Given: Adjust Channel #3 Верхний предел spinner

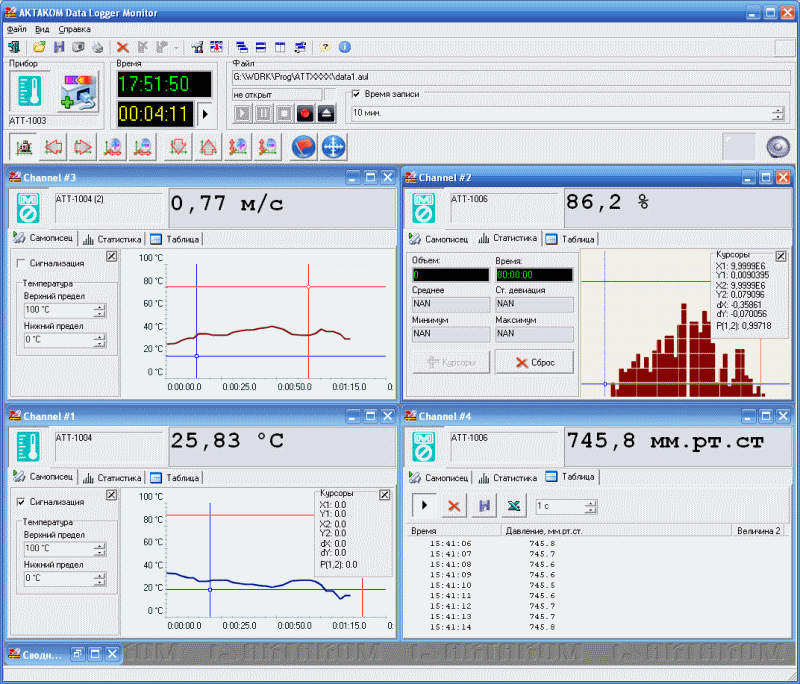Looking at the screenshot, I should coord(99,310).
